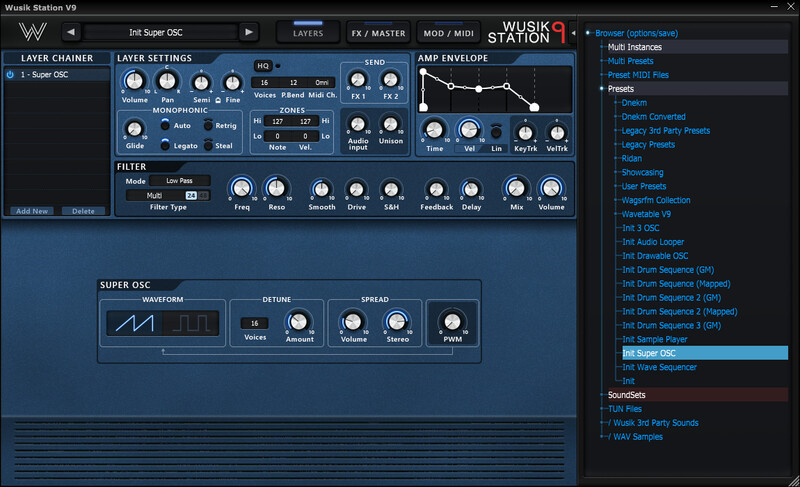Open Filter Type Multi dropdown

155,195
